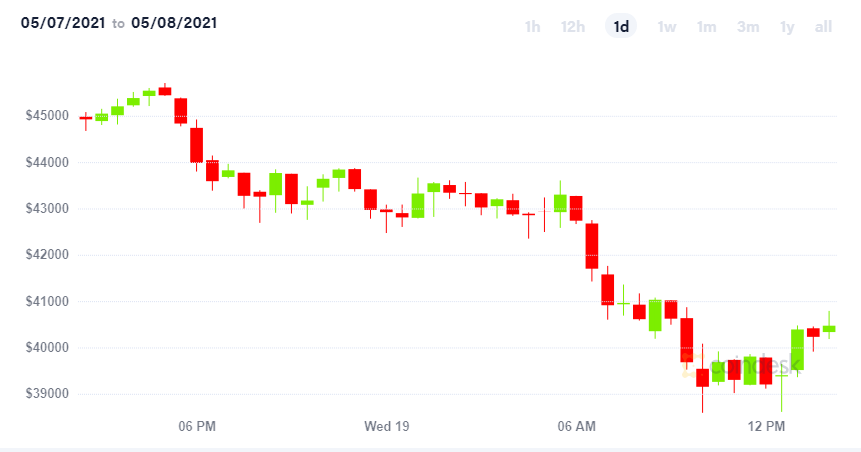Switch chart to 1w range

coord(667,26)
